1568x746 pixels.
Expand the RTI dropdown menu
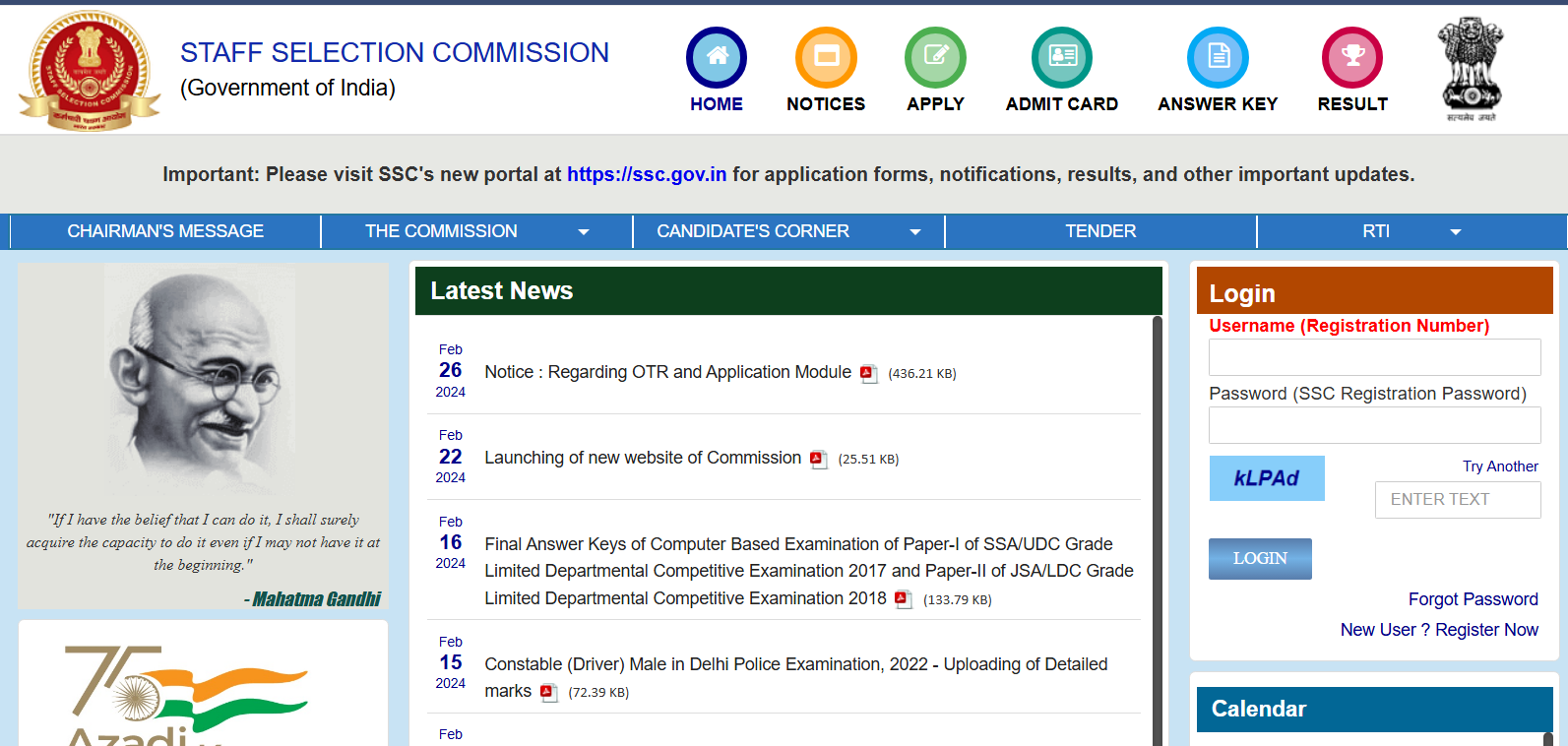1455,232
